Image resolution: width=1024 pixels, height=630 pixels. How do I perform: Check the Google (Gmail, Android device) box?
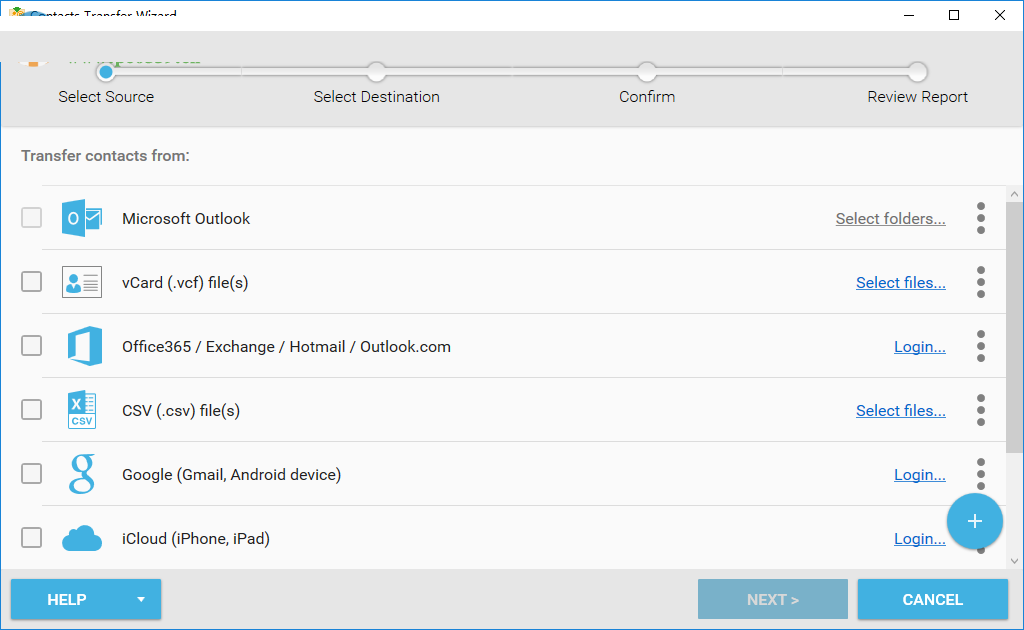click(32, 474)
